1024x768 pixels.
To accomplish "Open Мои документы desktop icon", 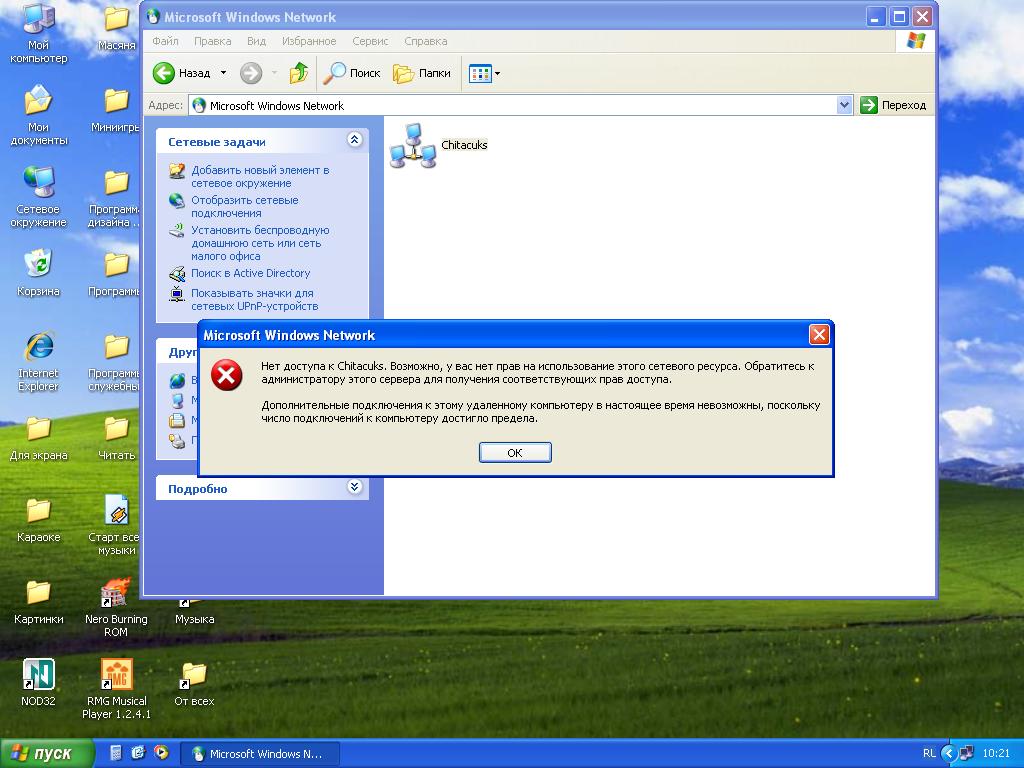I will pos(39,115).
